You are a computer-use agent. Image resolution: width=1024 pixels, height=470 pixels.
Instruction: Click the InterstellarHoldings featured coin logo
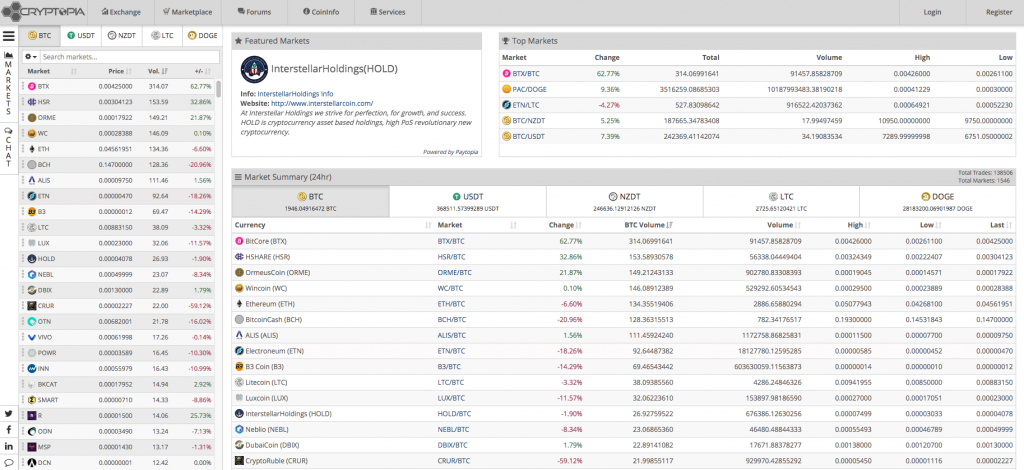[253, 70]
